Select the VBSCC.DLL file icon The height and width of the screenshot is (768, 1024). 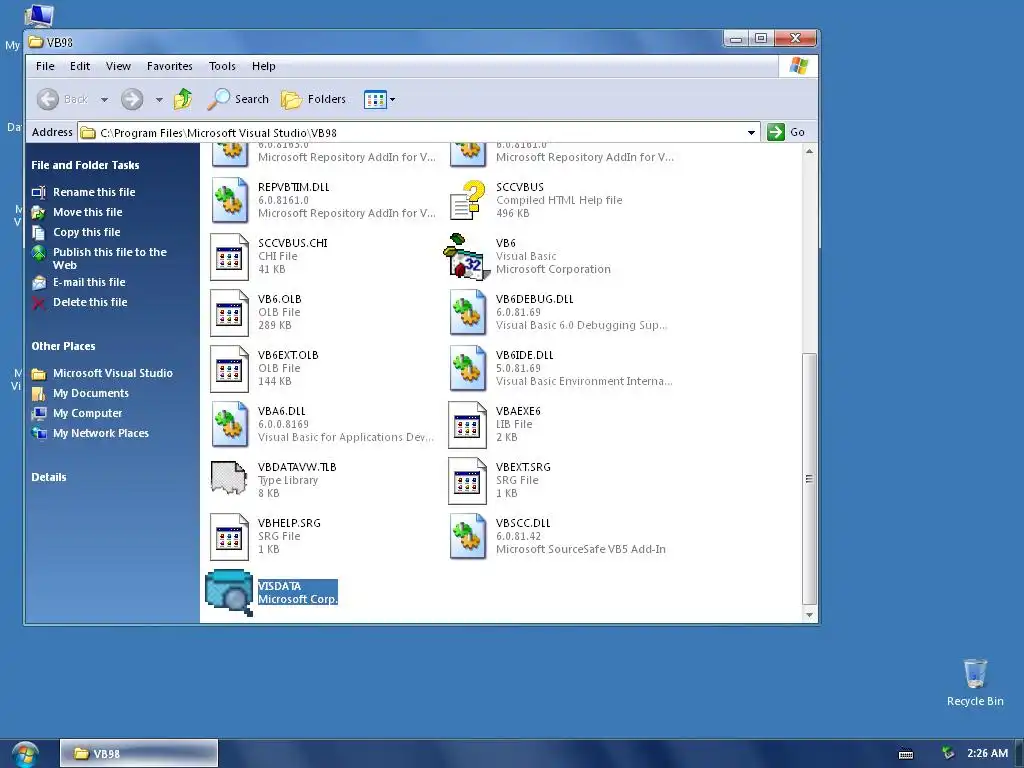tap(468, 537)
